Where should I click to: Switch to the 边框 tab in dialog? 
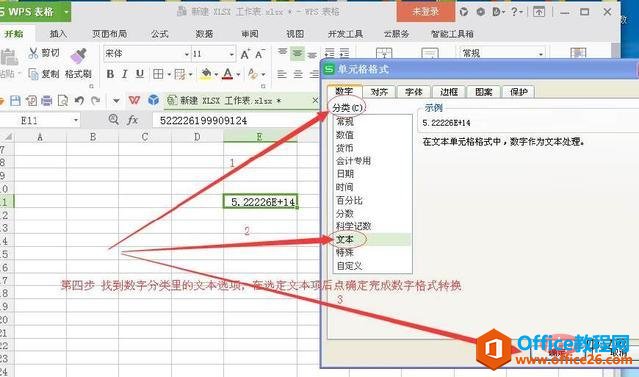pyautogui.click(x=449, y=92)
